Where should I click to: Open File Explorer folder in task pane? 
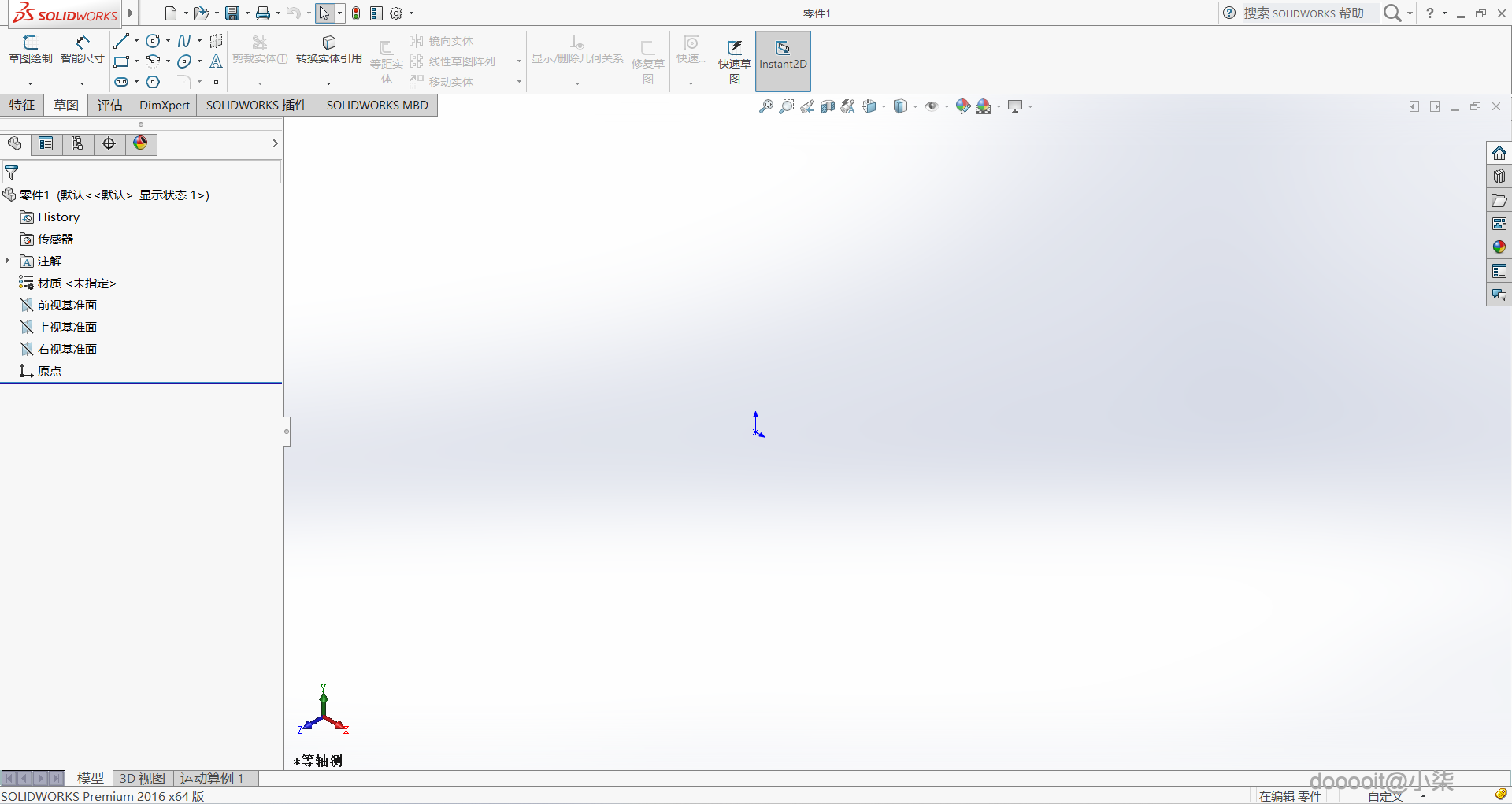[x=1499, y=200]
